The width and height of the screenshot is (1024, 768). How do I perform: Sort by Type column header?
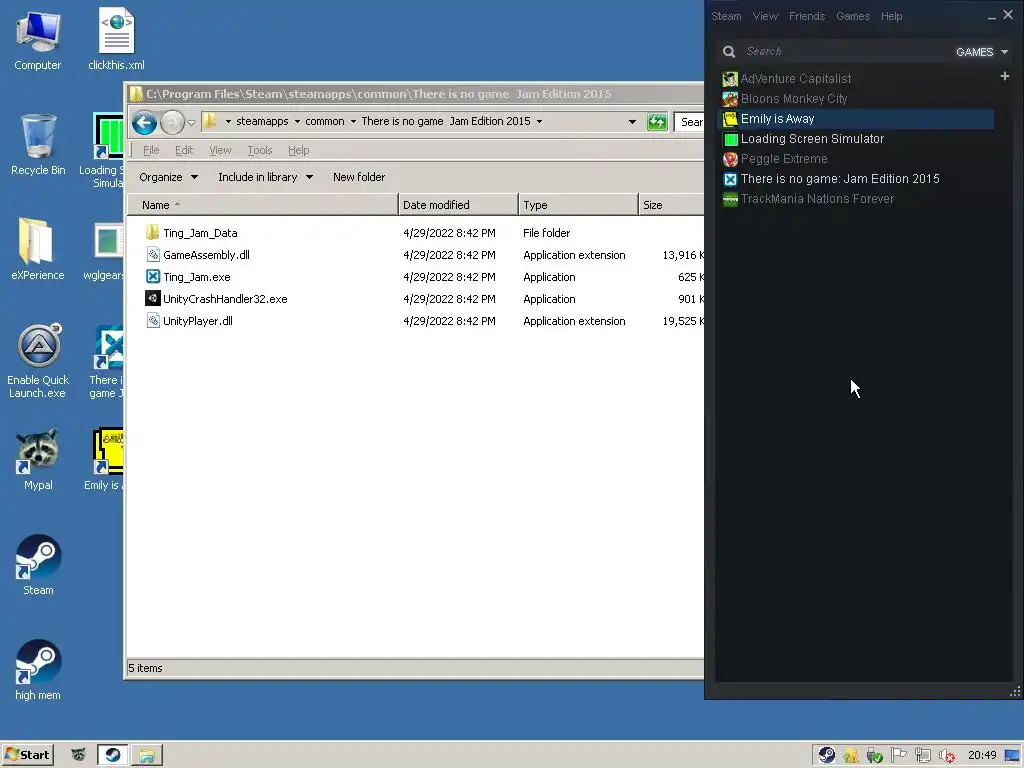578,205
